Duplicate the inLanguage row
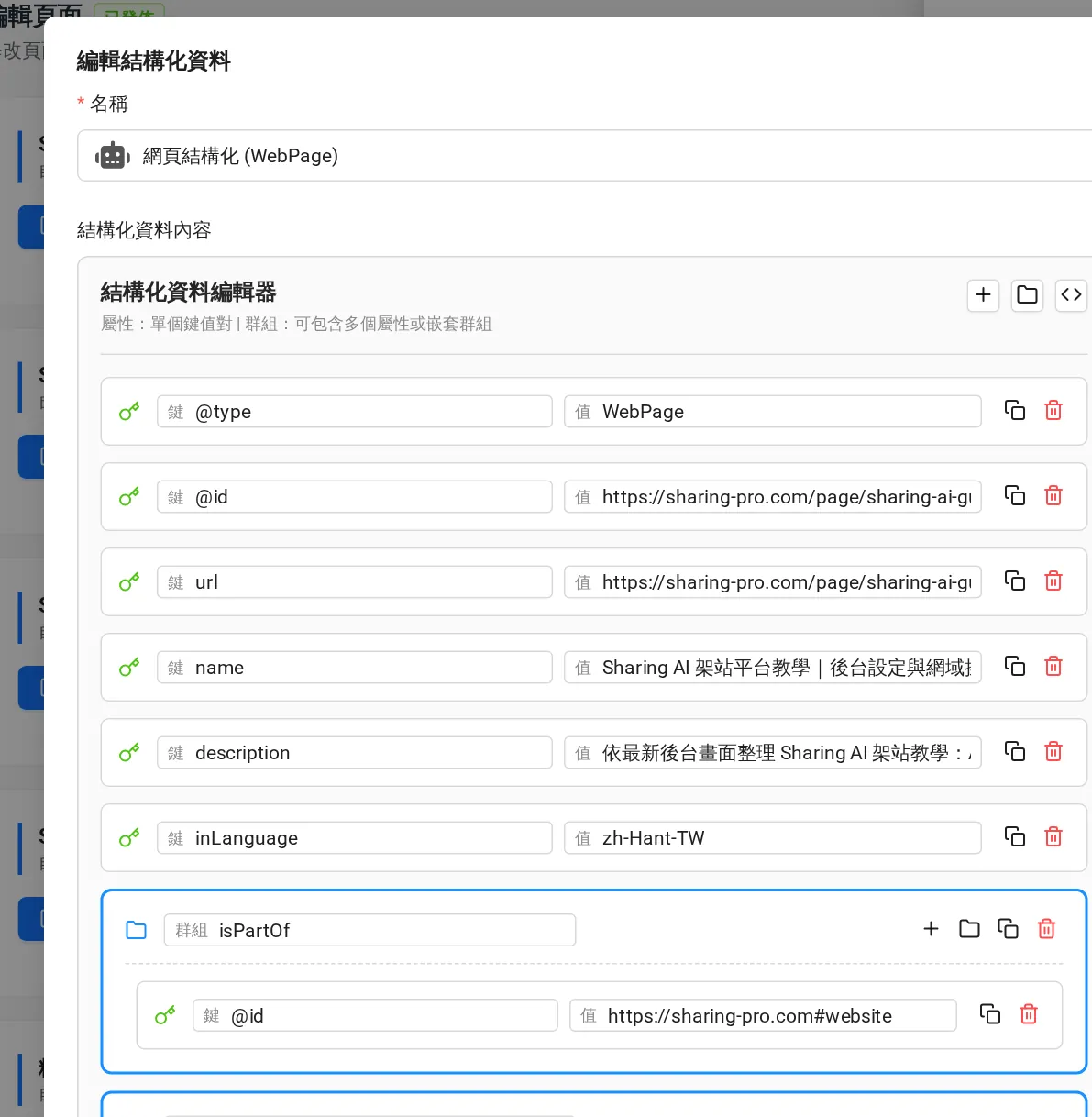Image resolution: width=1092 pixels, height=1117 pixels. point(1015,836)
